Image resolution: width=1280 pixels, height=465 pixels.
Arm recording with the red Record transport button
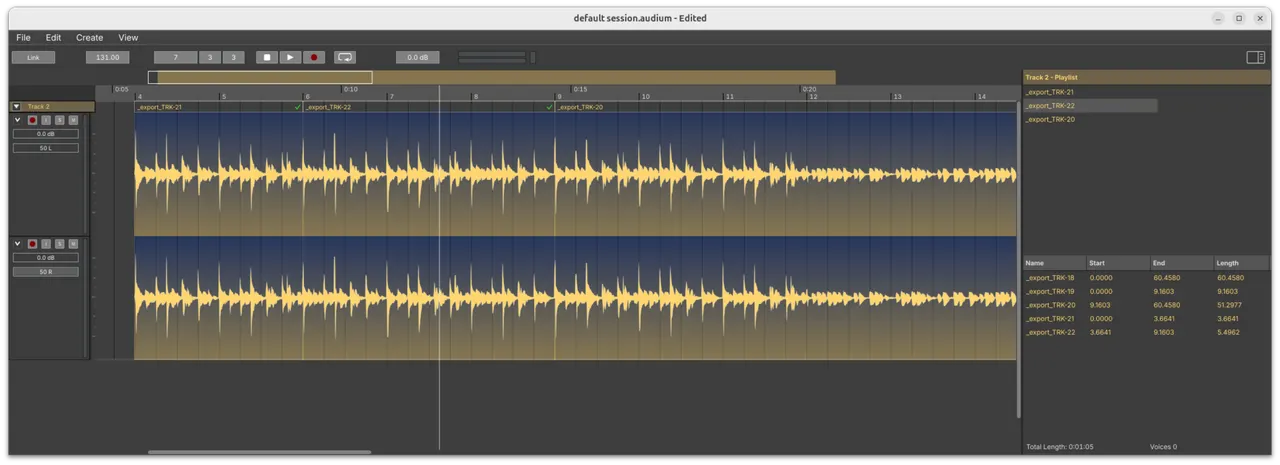click(x=313, y=58)
